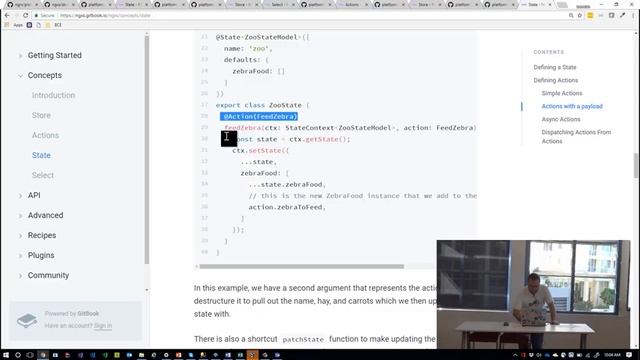Click the page vertical scrollbar thumb

coord(636,166)
